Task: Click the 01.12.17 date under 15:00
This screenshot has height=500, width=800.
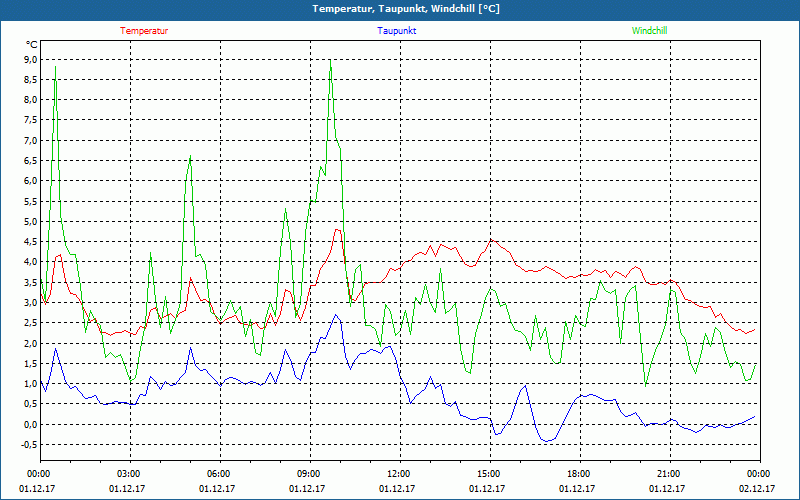Action: (x=487, y=489)
